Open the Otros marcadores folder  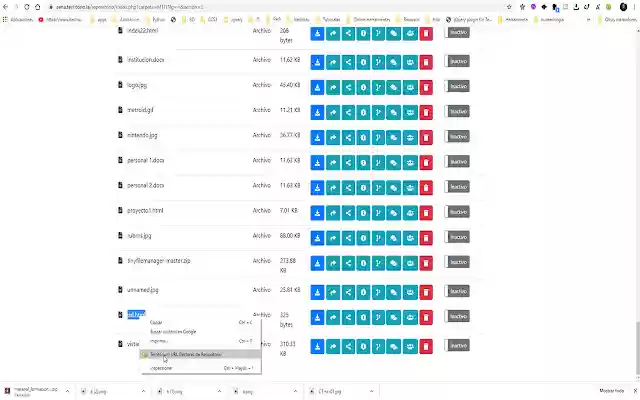click(616, 19)
